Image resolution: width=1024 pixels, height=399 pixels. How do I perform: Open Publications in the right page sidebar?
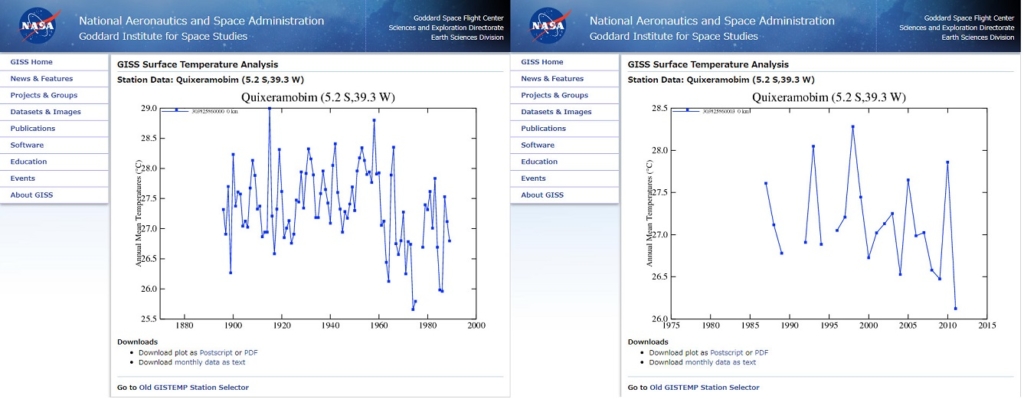tap(543, 129)
